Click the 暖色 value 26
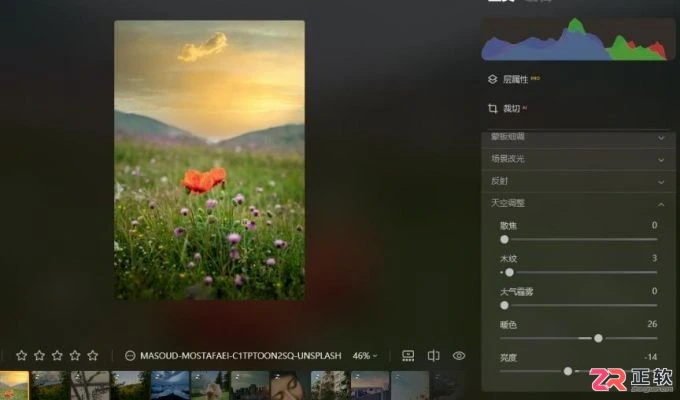This screenshot has width=680, height=400. [652, 324]
